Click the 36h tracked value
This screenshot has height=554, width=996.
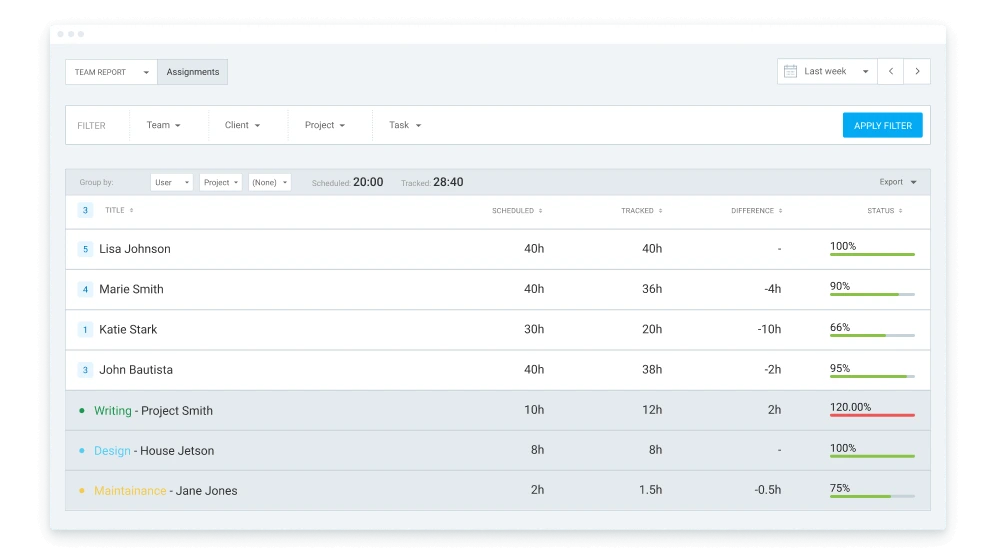coord(652,289)
